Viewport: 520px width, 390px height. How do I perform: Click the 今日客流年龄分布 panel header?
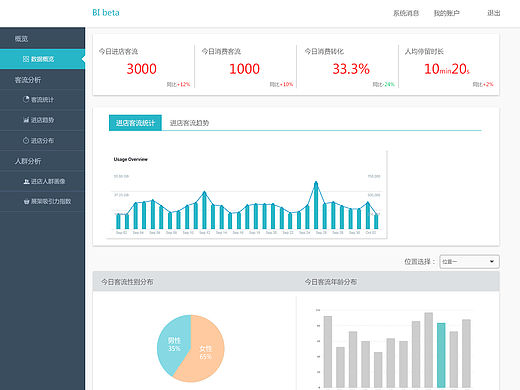pos(331,282)
